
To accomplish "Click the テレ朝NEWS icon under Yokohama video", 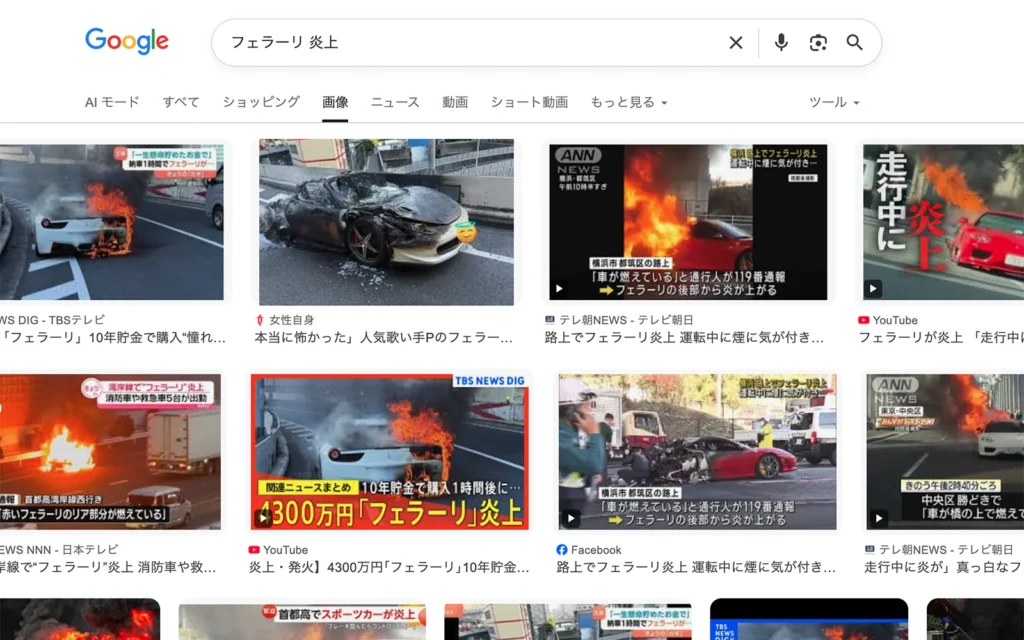I will point(550,320).
